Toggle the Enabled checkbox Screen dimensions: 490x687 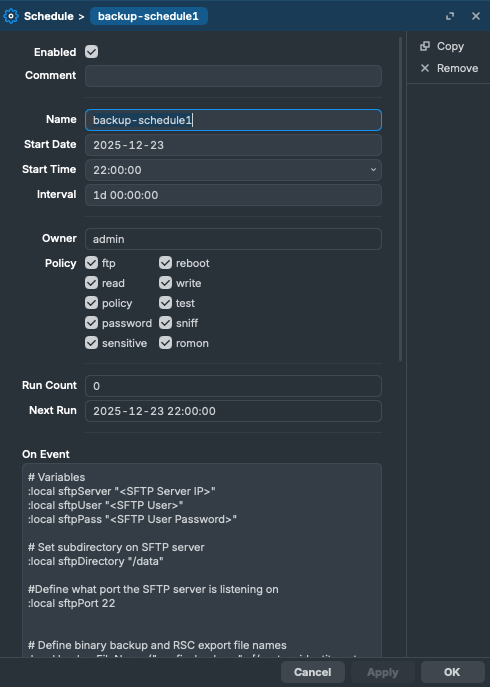point(92,52)
